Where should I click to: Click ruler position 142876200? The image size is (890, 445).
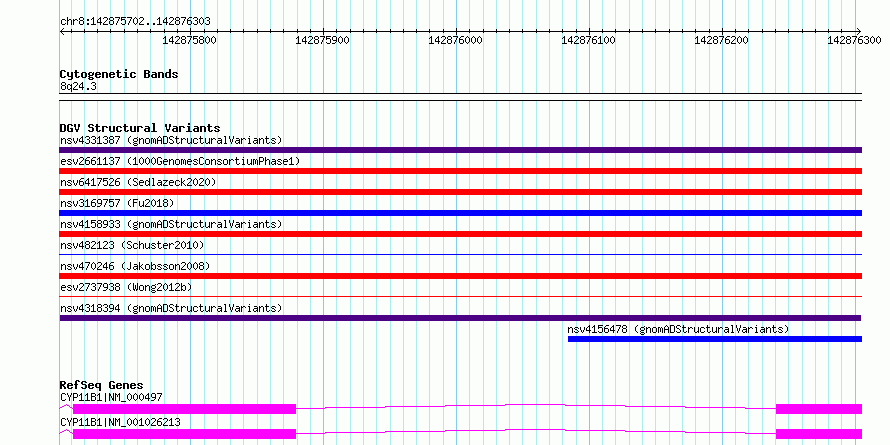point(721,40)
